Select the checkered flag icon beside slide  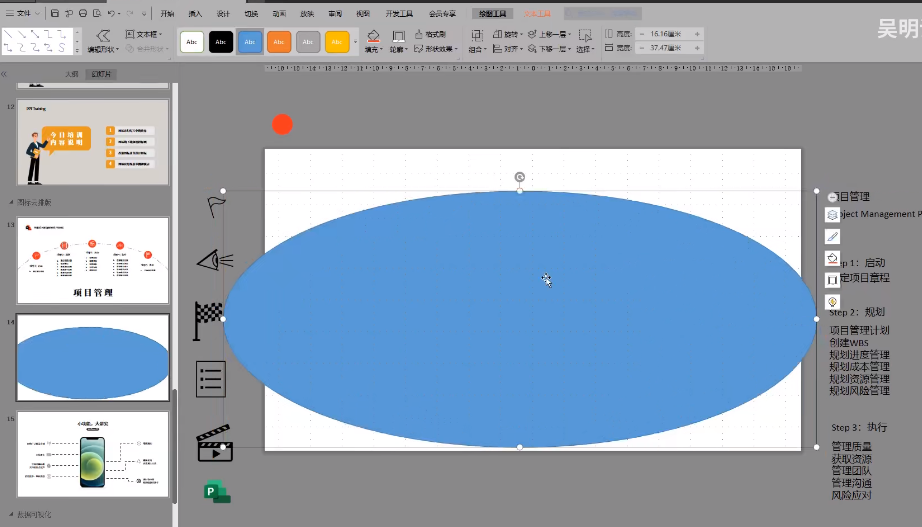pos(208,321)
